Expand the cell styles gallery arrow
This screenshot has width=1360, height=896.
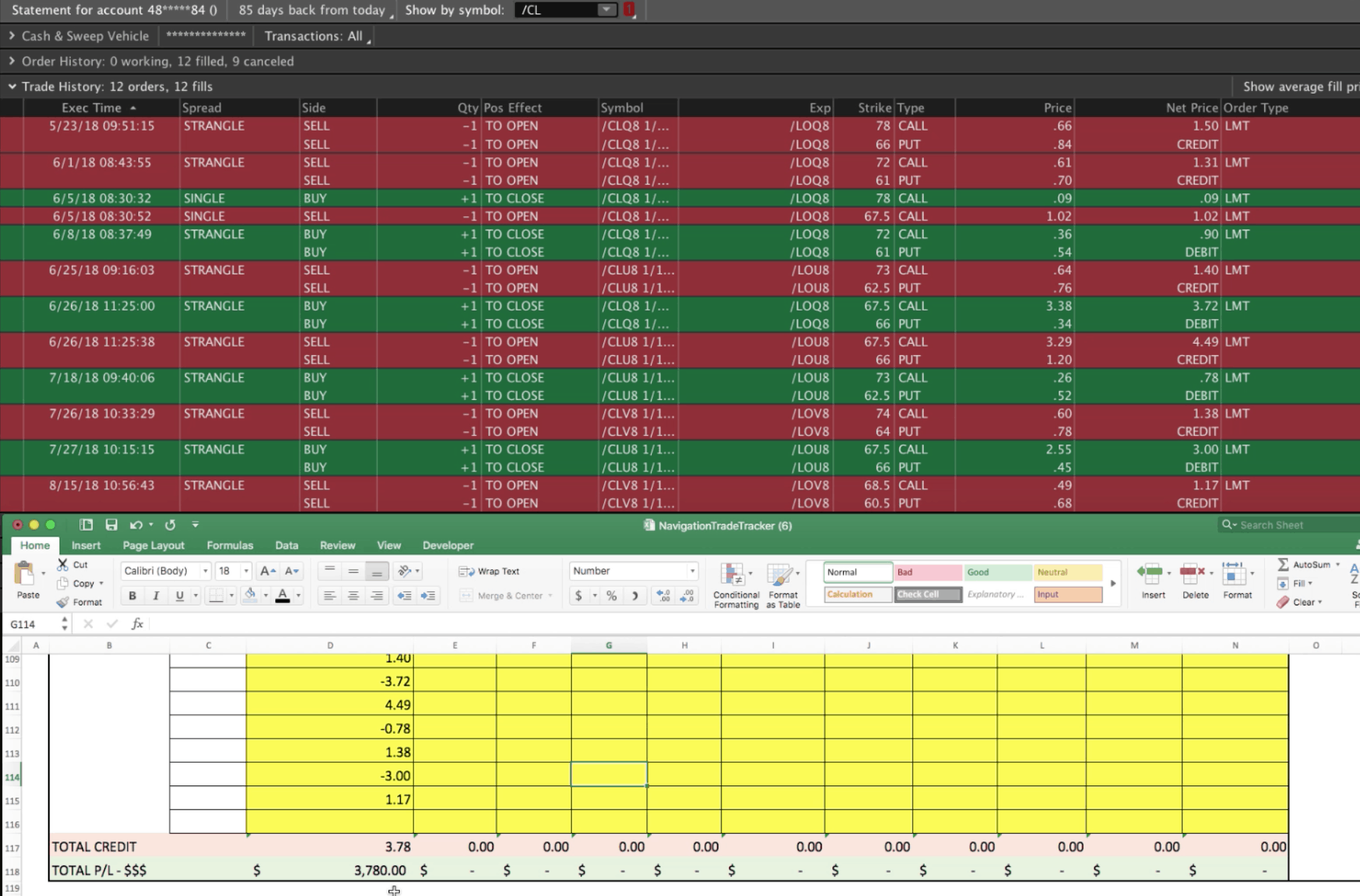[x=1113, y=583]
